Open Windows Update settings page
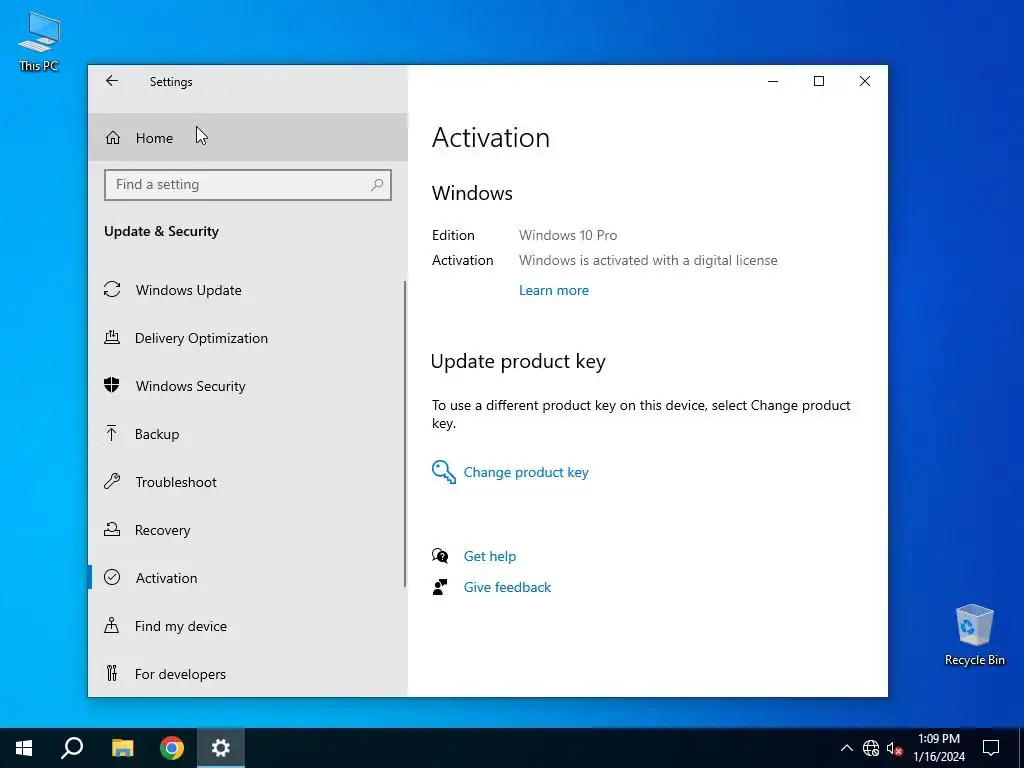This screenshot has width=1024, height=768. pos(246,290)
